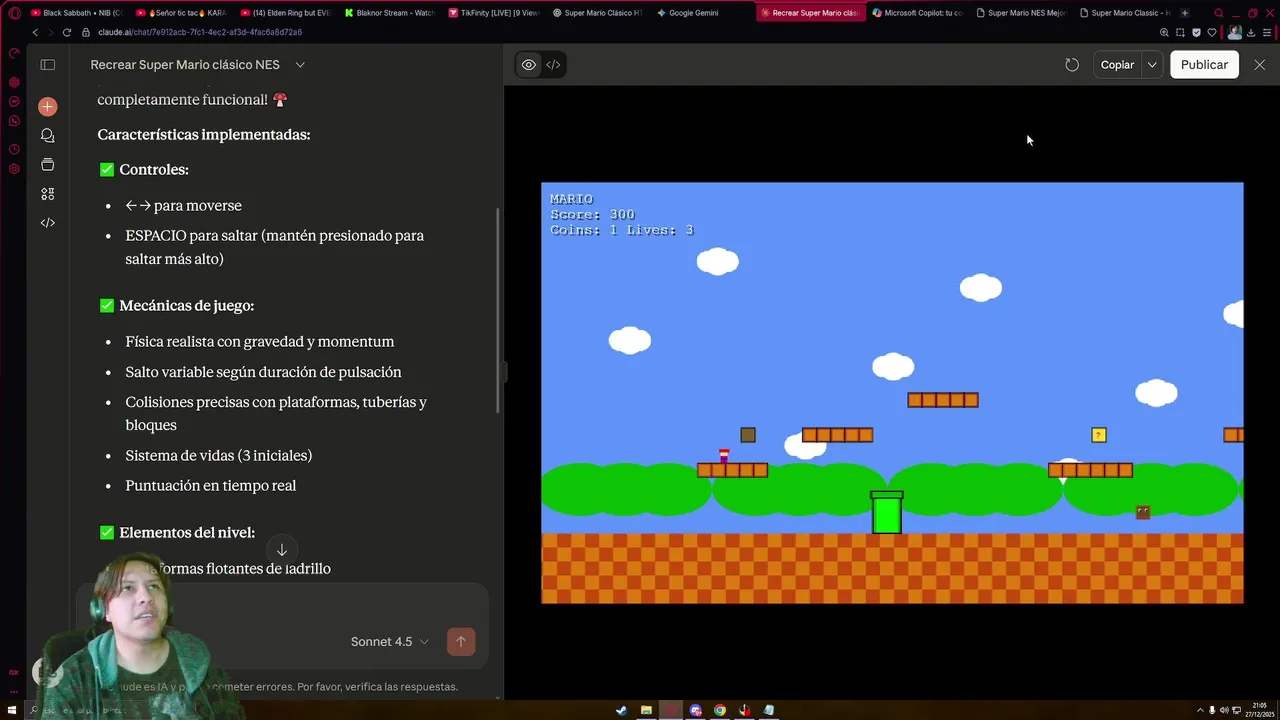Screen dimensions: 1280x720
Task: Toggle the Claude sidebar panel icon
Action: [x=47, y=65]
